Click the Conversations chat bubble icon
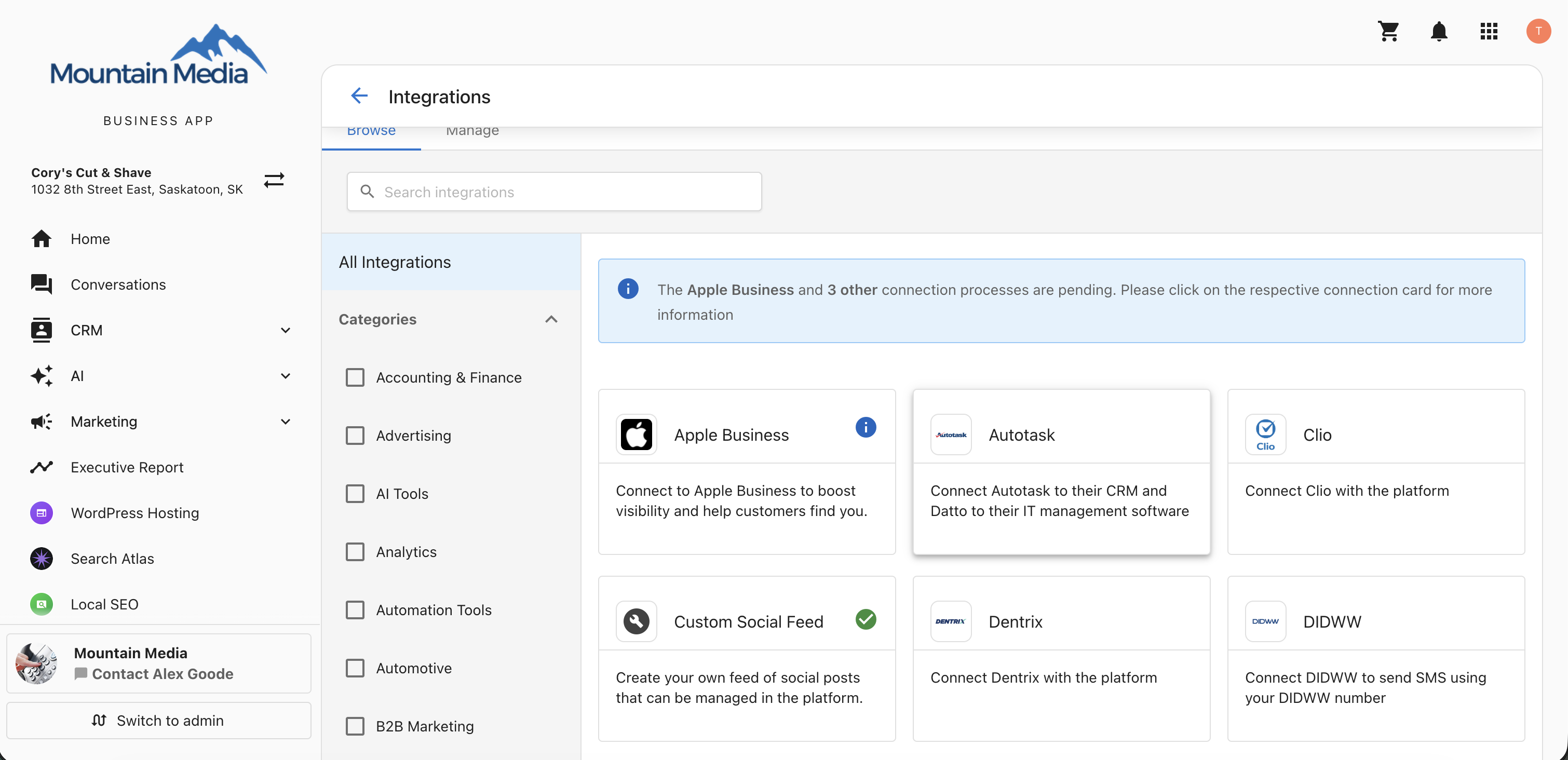The height and width of the screenshot is (760, 1568). pyautogui.click(x=42, y=284)
